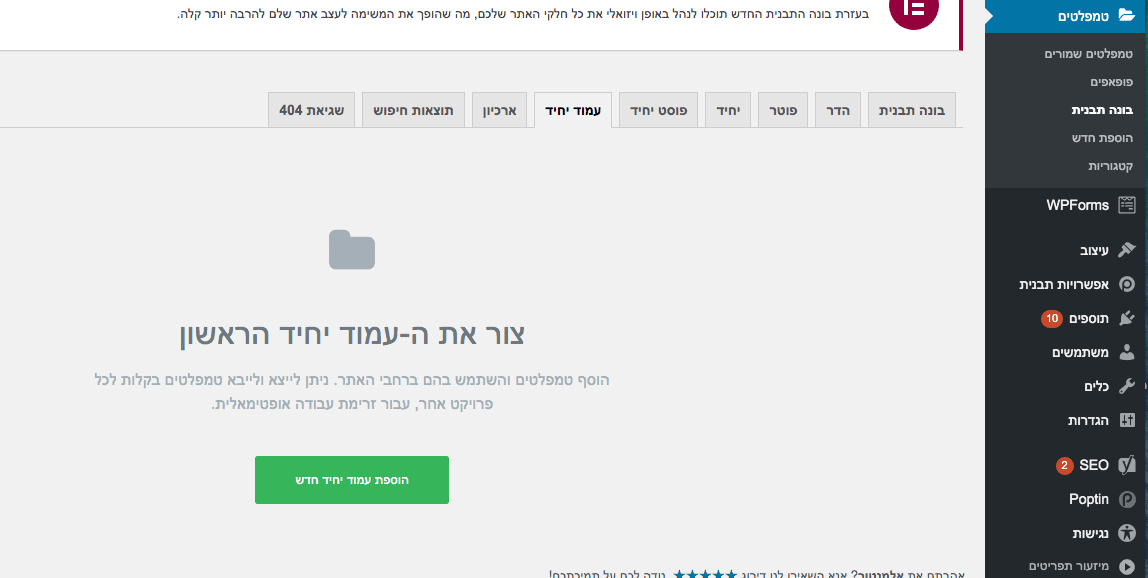The width and height of the screenshot is (1148, 578).
Task: Open the קטגוריות submenu link
Action: (x=1110, y=165)
